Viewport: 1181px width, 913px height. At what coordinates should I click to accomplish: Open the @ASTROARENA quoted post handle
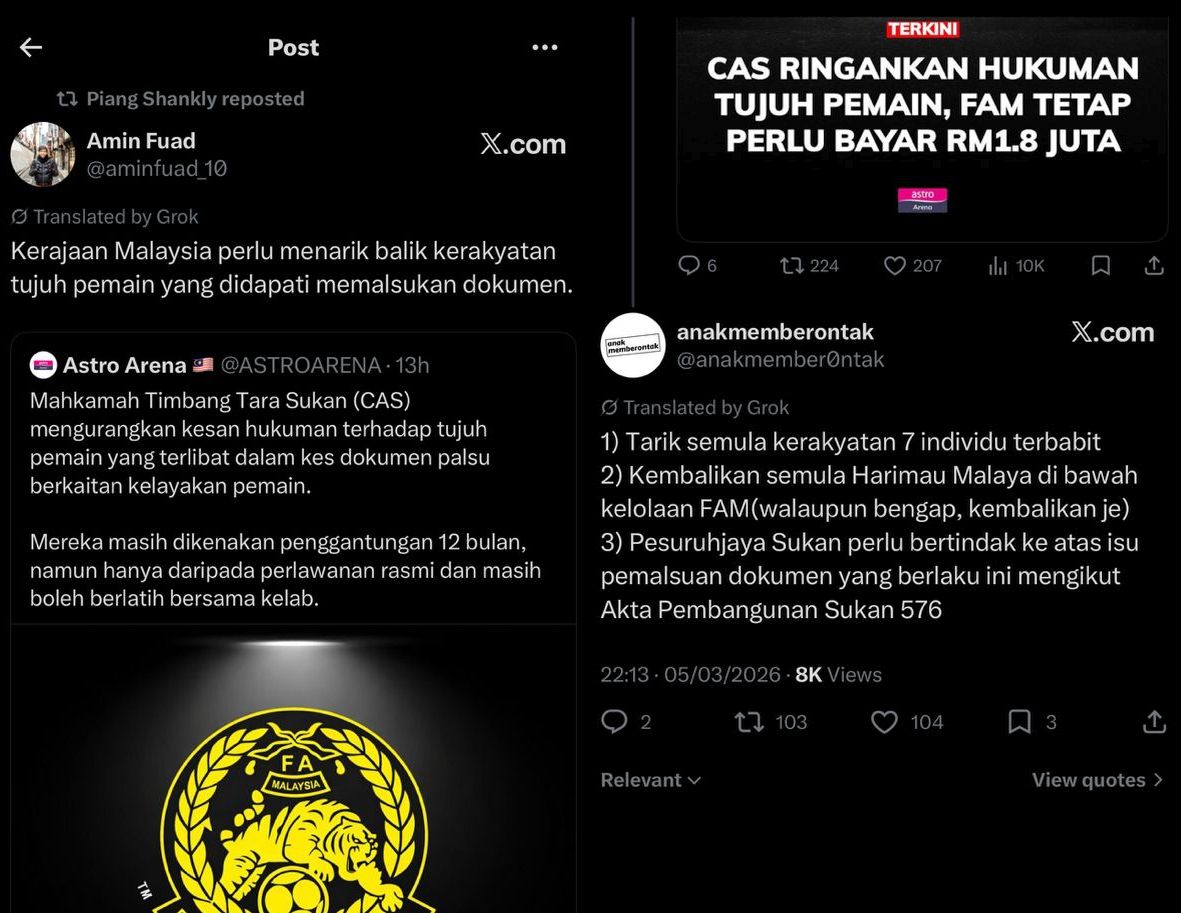pos(301,365)
